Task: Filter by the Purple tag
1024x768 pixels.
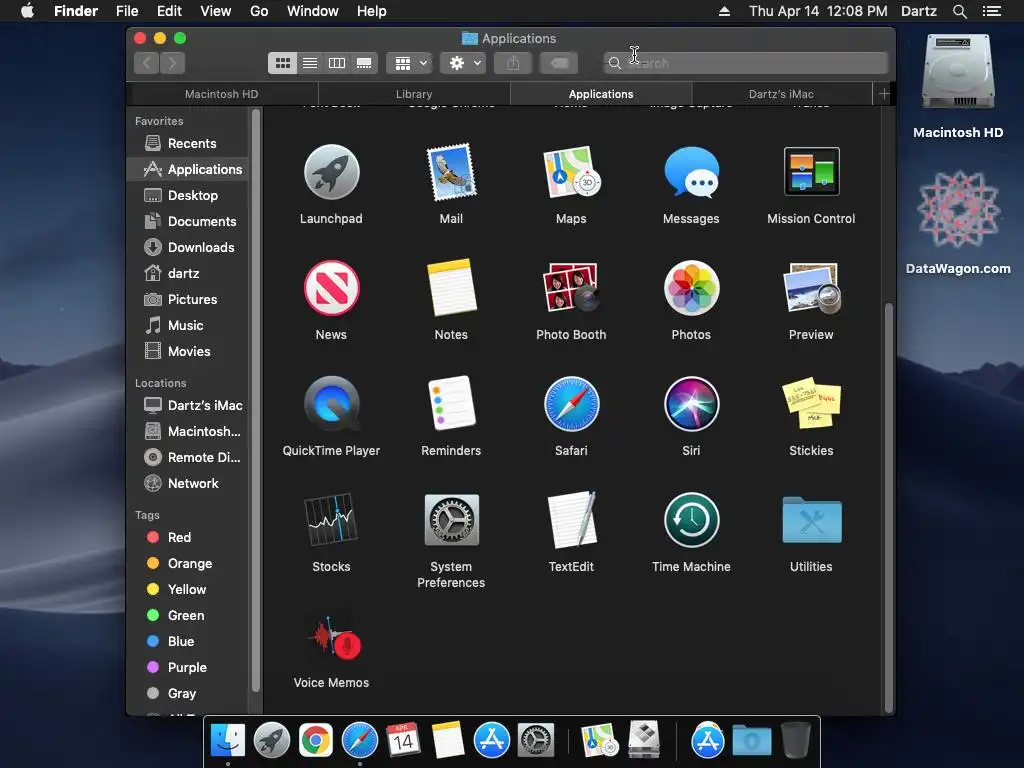Action: click(x=187, y=667)
